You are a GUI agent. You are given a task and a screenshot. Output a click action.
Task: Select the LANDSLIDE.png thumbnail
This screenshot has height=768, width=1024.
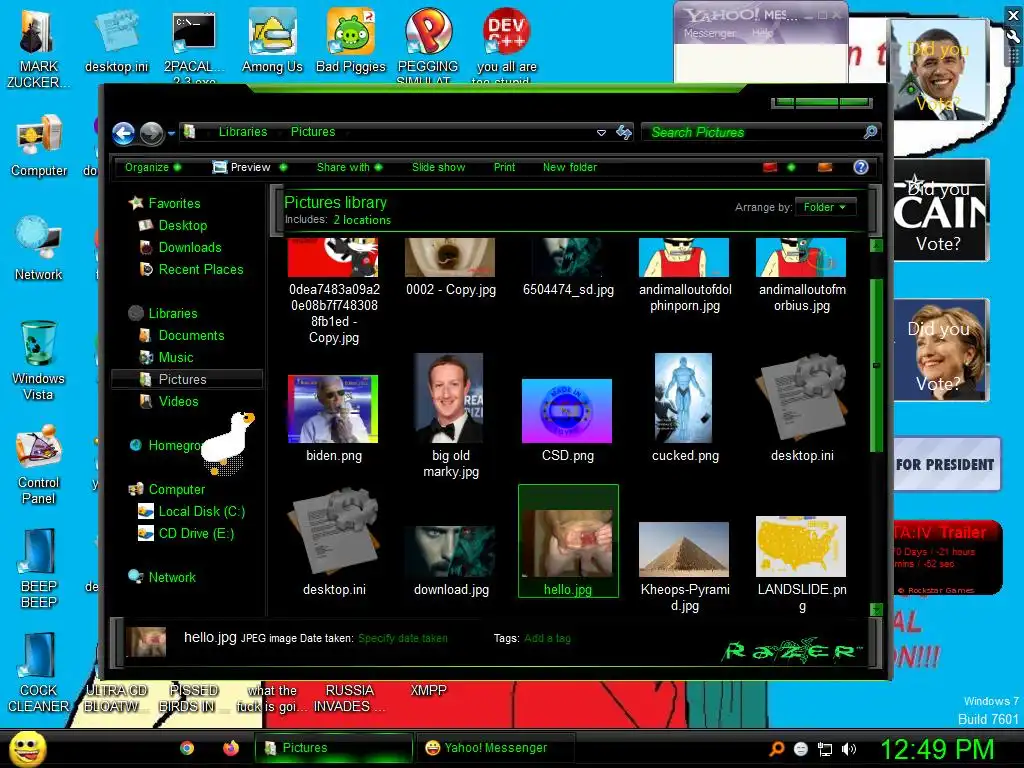point(801,547)
